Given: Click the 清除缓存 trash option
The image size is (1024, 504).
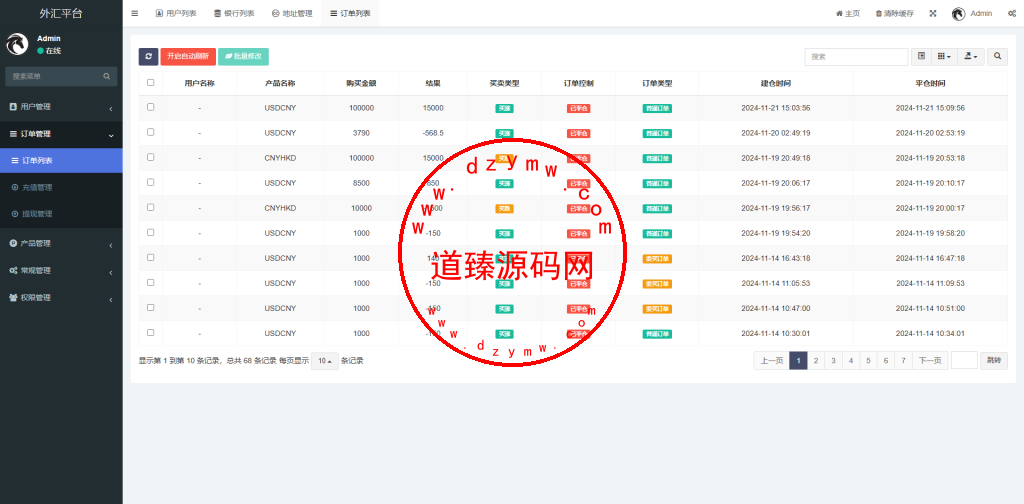Looking at the screenshot, I should (894, 13).
